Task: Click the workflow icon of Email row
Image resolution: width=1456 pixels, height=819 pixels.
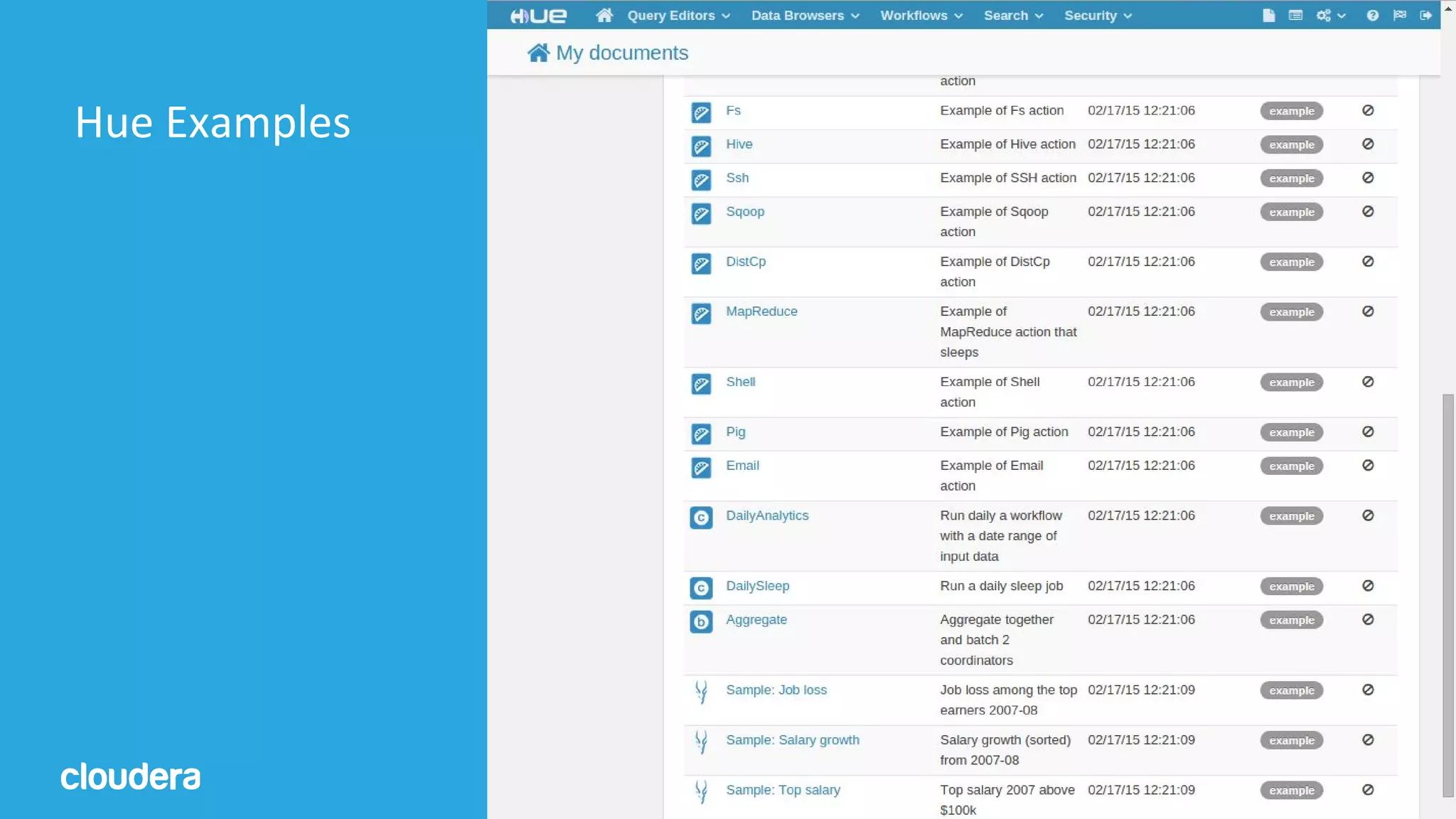Action: (x=701, y=468)
